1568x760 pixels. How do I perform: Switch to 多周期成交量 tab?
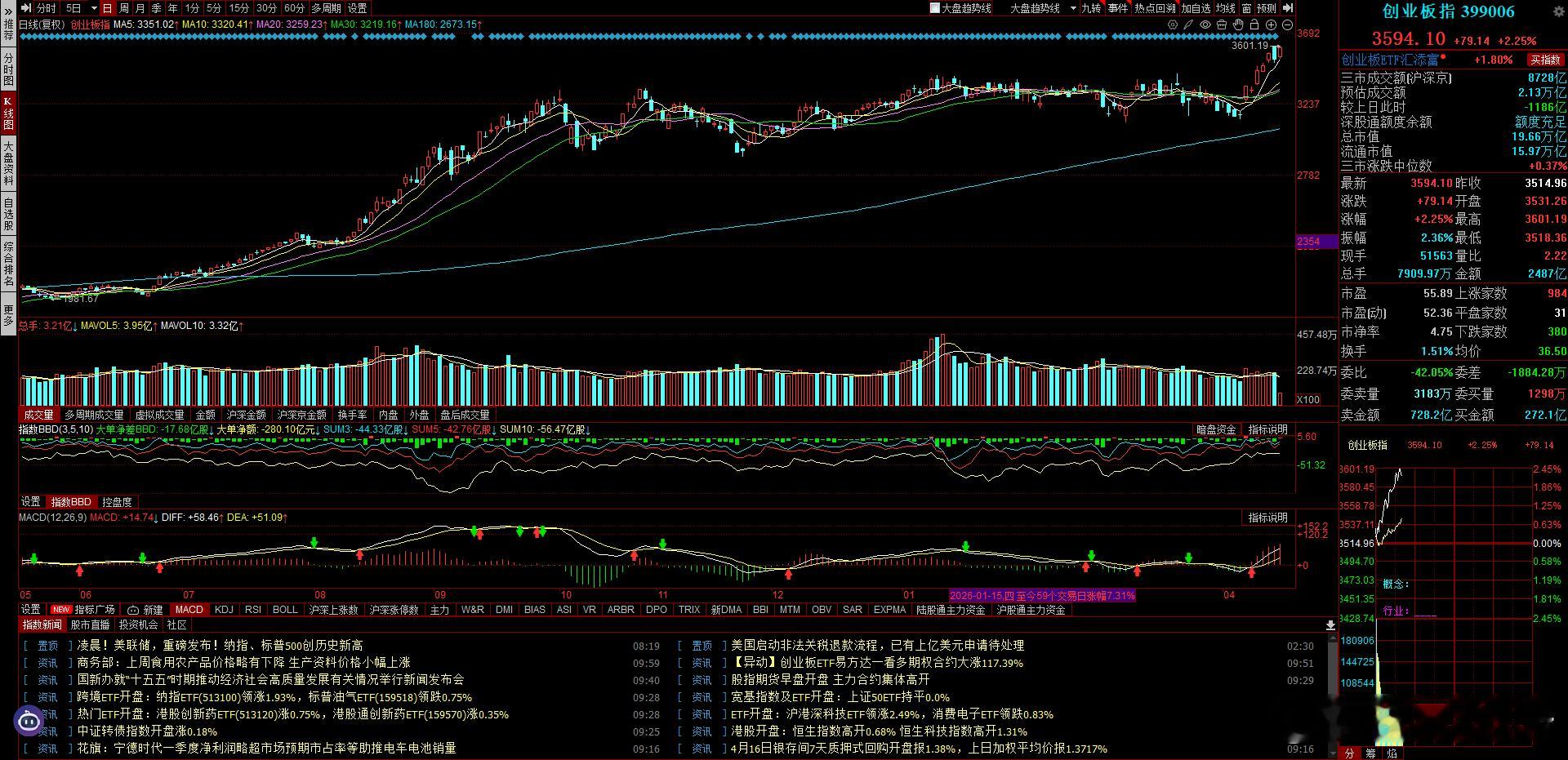click(x=95, y=415)
